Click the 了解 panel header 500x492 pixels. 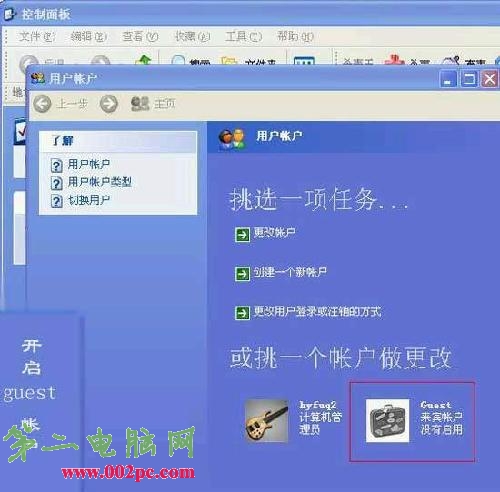(118, 141)
